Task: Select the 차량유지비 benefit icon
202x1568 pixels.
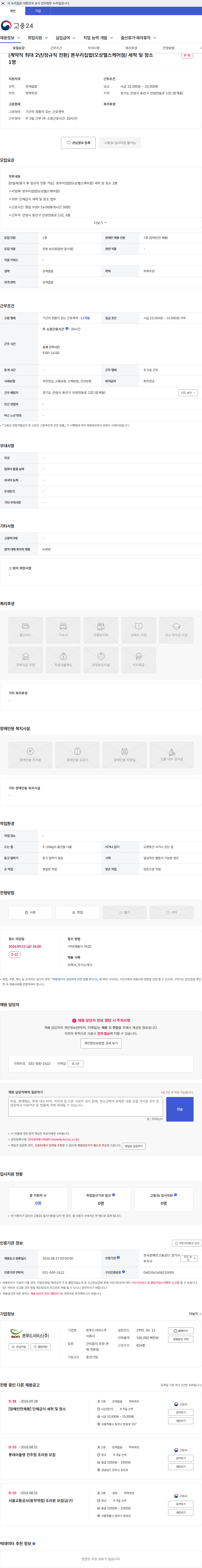Action: [101, 630]
